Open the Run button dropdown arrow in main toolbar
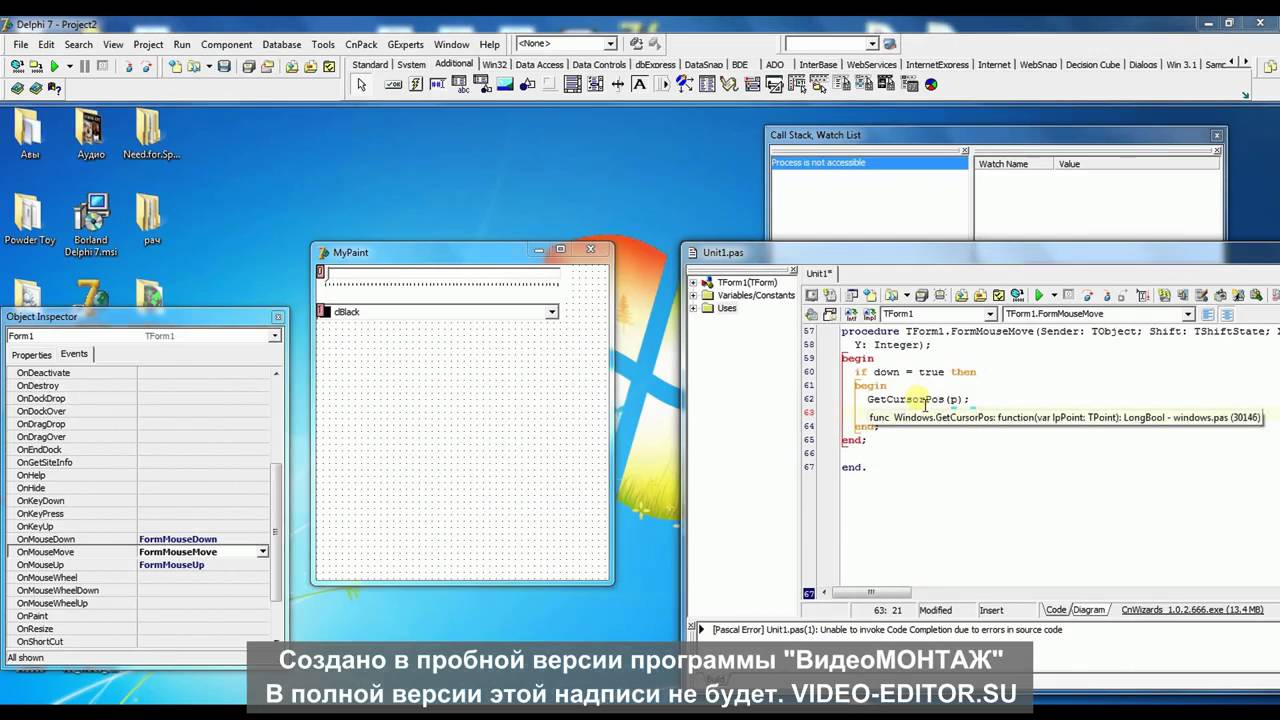The image size is (1280, 720). (69, 66)
